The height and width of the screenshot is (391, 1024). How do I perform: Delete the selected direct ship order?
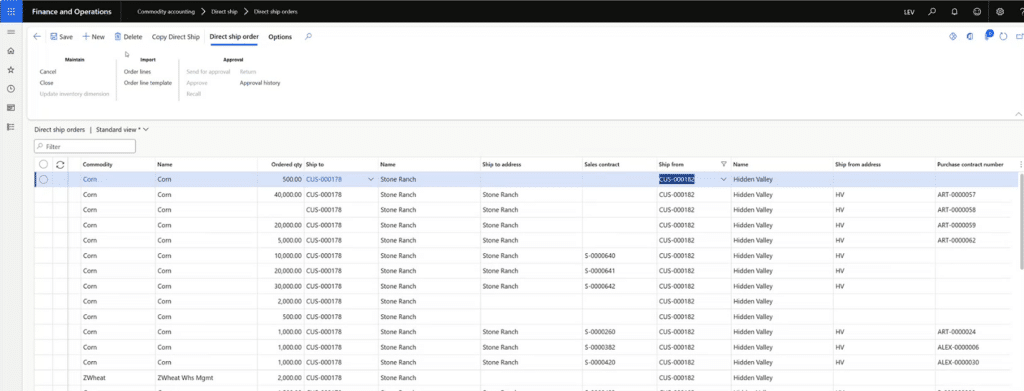coord(128,37)
